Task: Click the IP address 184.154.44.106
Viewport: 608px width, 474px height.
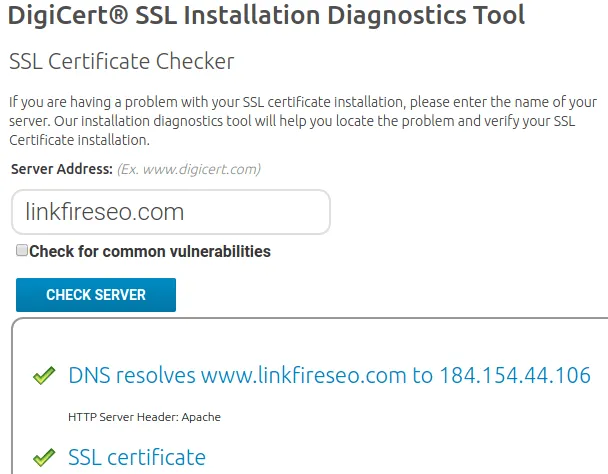Action: click(515, 376)
